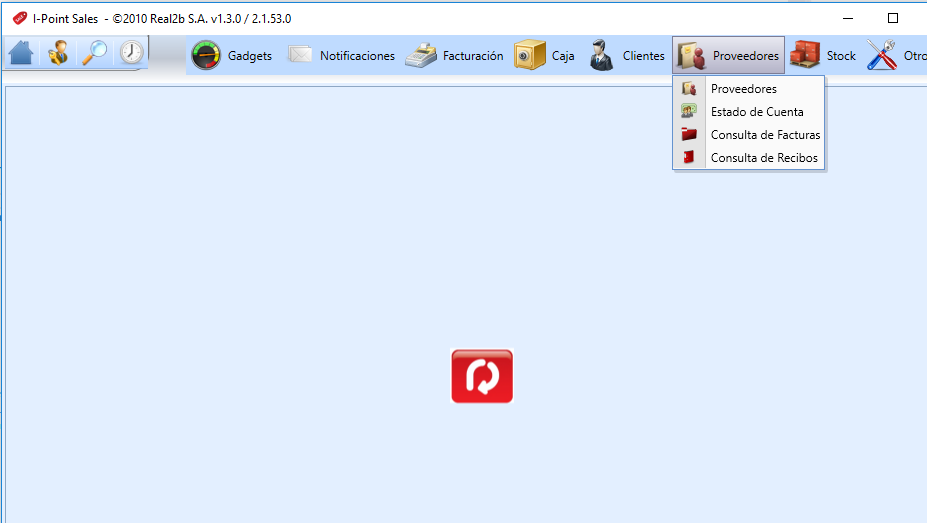The image size is (927, 523).
Task: Click the I-Point Sales title bar app icon
Action: click(20, 18)
